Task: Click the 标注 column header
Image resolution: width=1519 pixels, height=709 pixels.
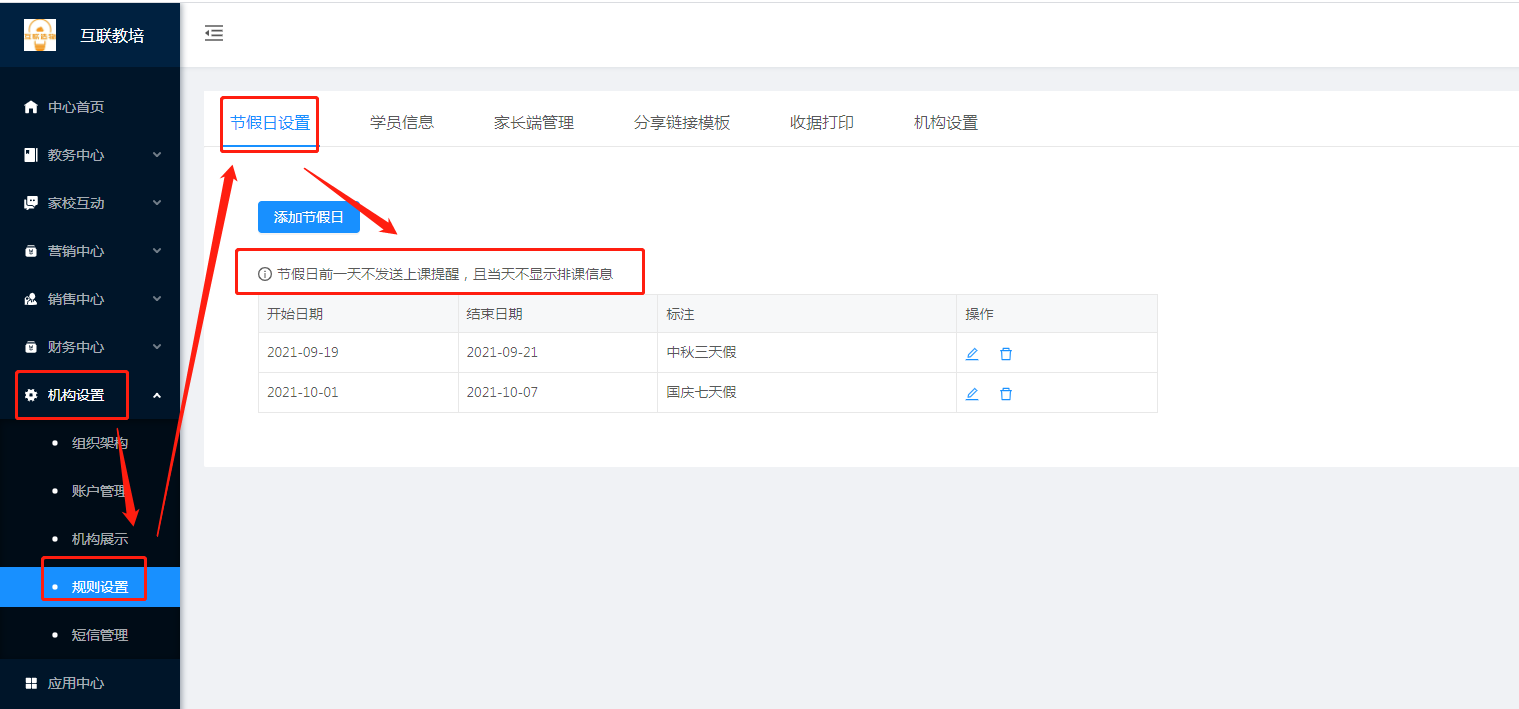Action: [807, 314]
